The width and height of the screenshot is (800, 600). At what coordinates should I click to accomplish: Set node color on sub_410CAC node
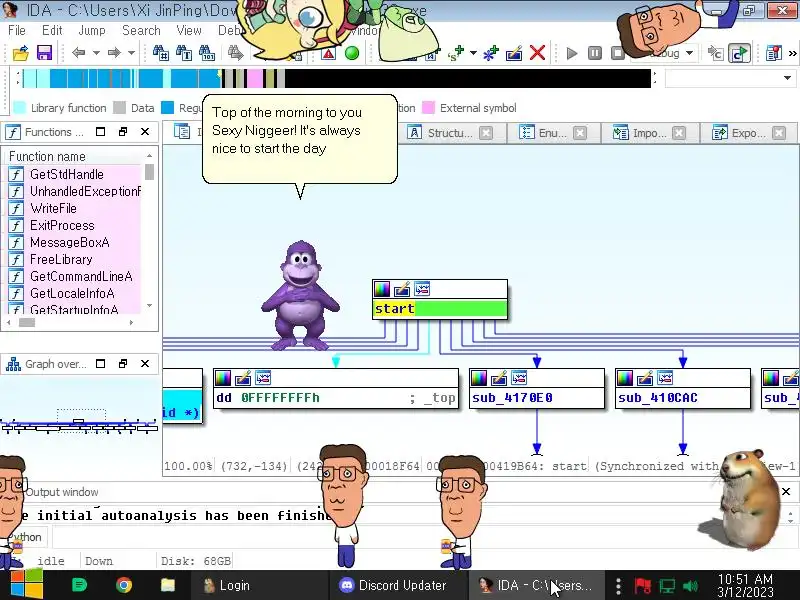pyautogui.click(x=625, y=378)
